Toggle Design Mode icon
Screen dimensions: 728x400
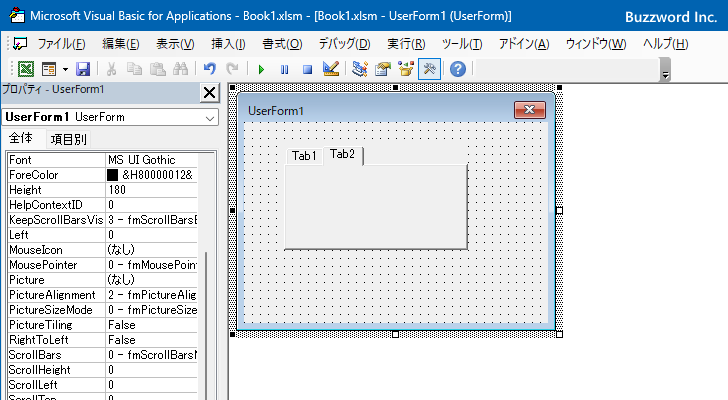pyautogui.click(x=331, y=69)
